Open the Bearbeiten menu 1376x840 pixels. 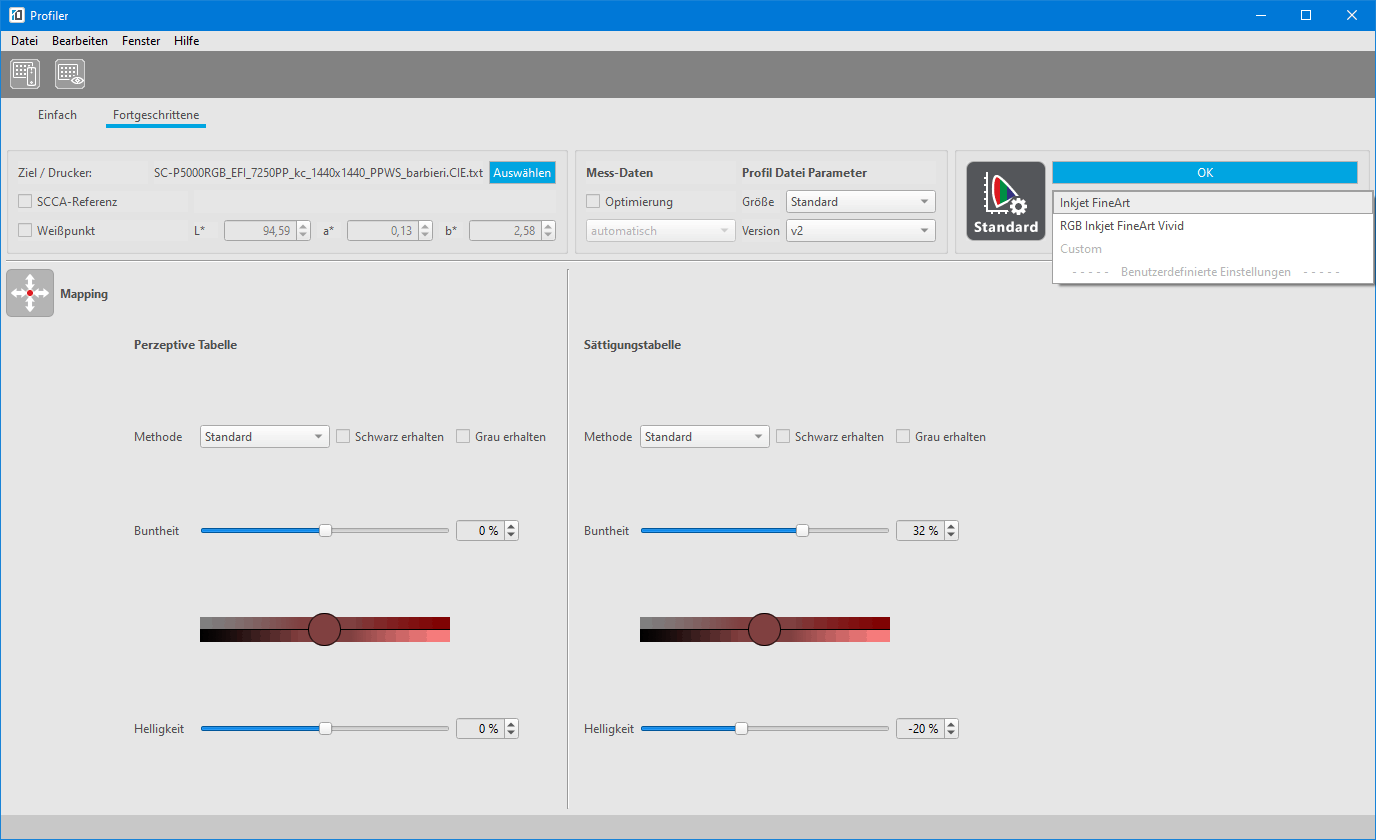pos(80,41)
